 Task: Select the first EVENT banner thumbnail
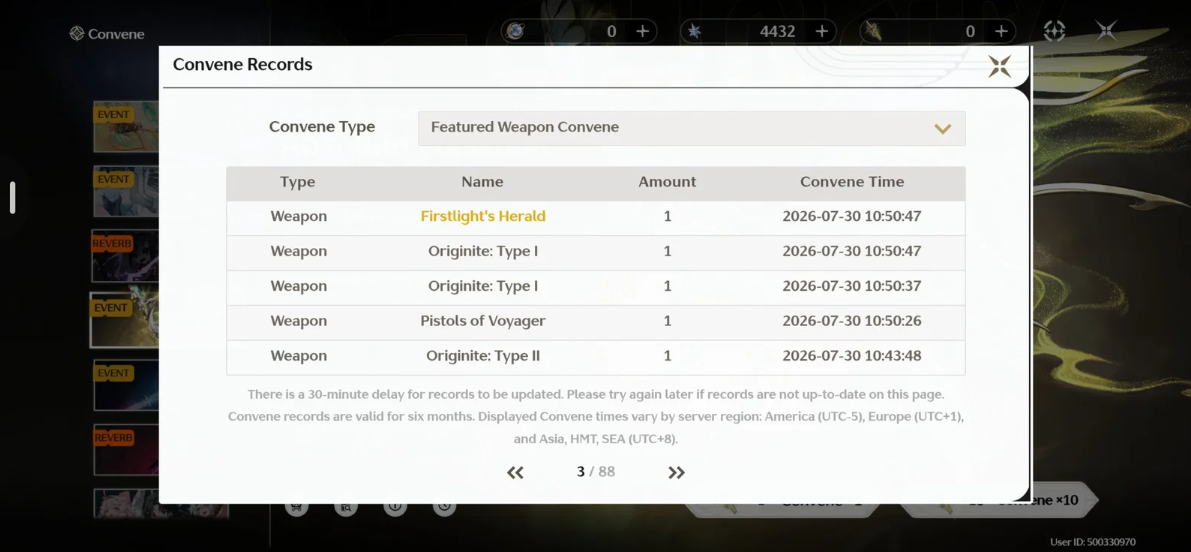[125, 127]
